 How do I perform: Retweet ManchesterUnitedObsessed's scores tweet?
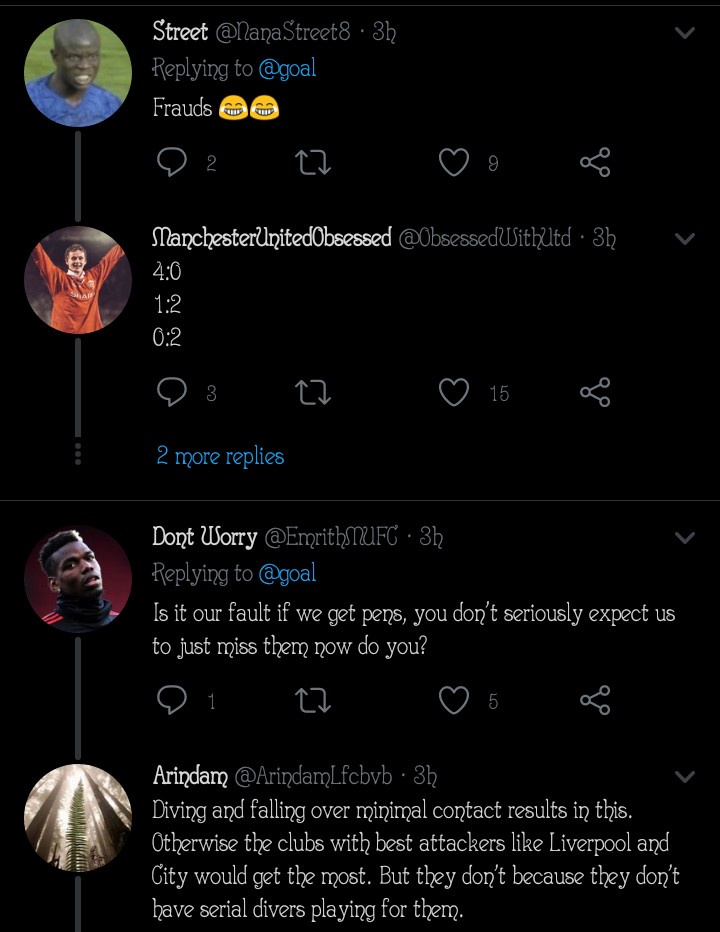pyautogui.click(x=314, y=392)
